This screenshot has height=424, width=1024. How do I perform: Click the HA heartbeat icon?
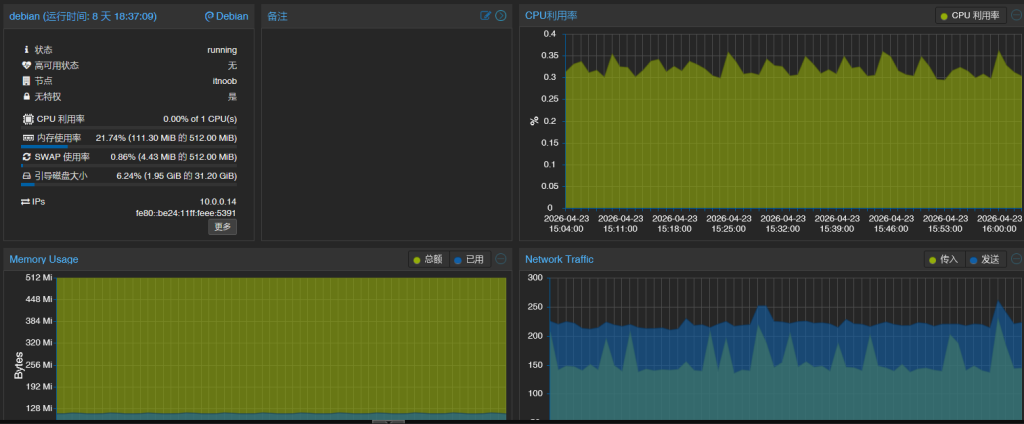coord(26,65)
